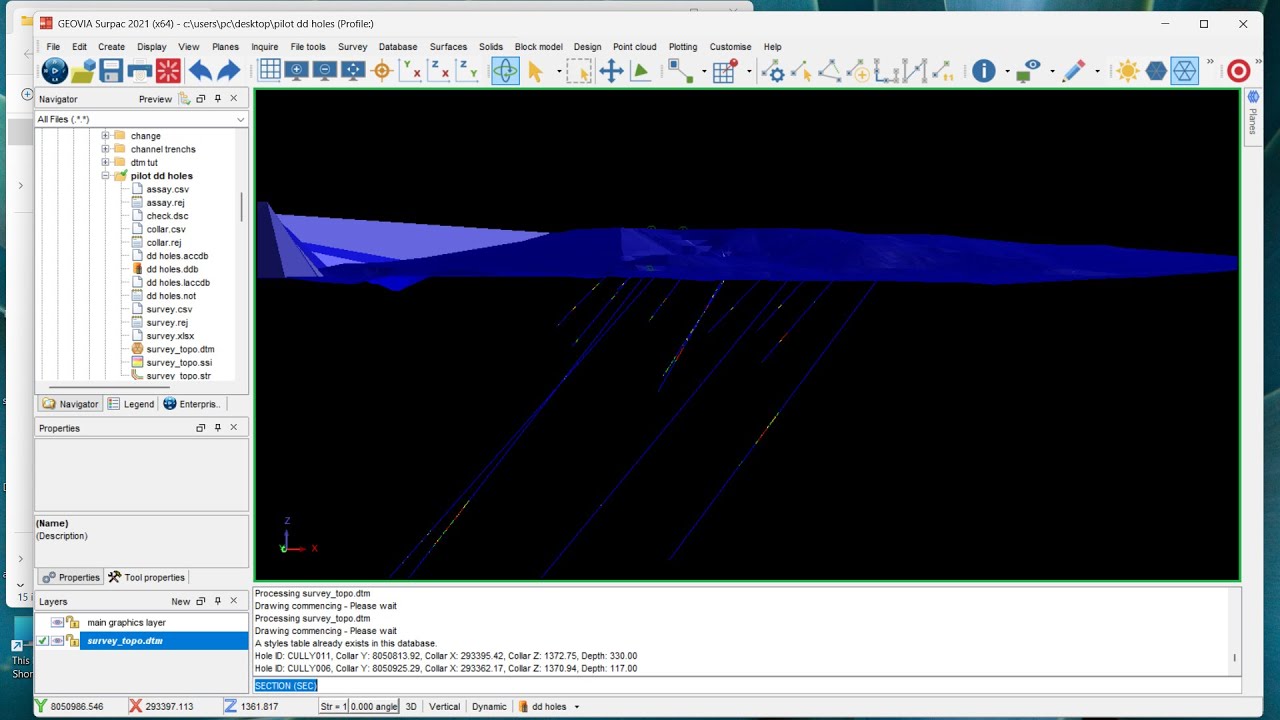The height and width of the screenshot is (720, 1280).
Task: Select the yellow pointer selection tool
Action: 535,71
